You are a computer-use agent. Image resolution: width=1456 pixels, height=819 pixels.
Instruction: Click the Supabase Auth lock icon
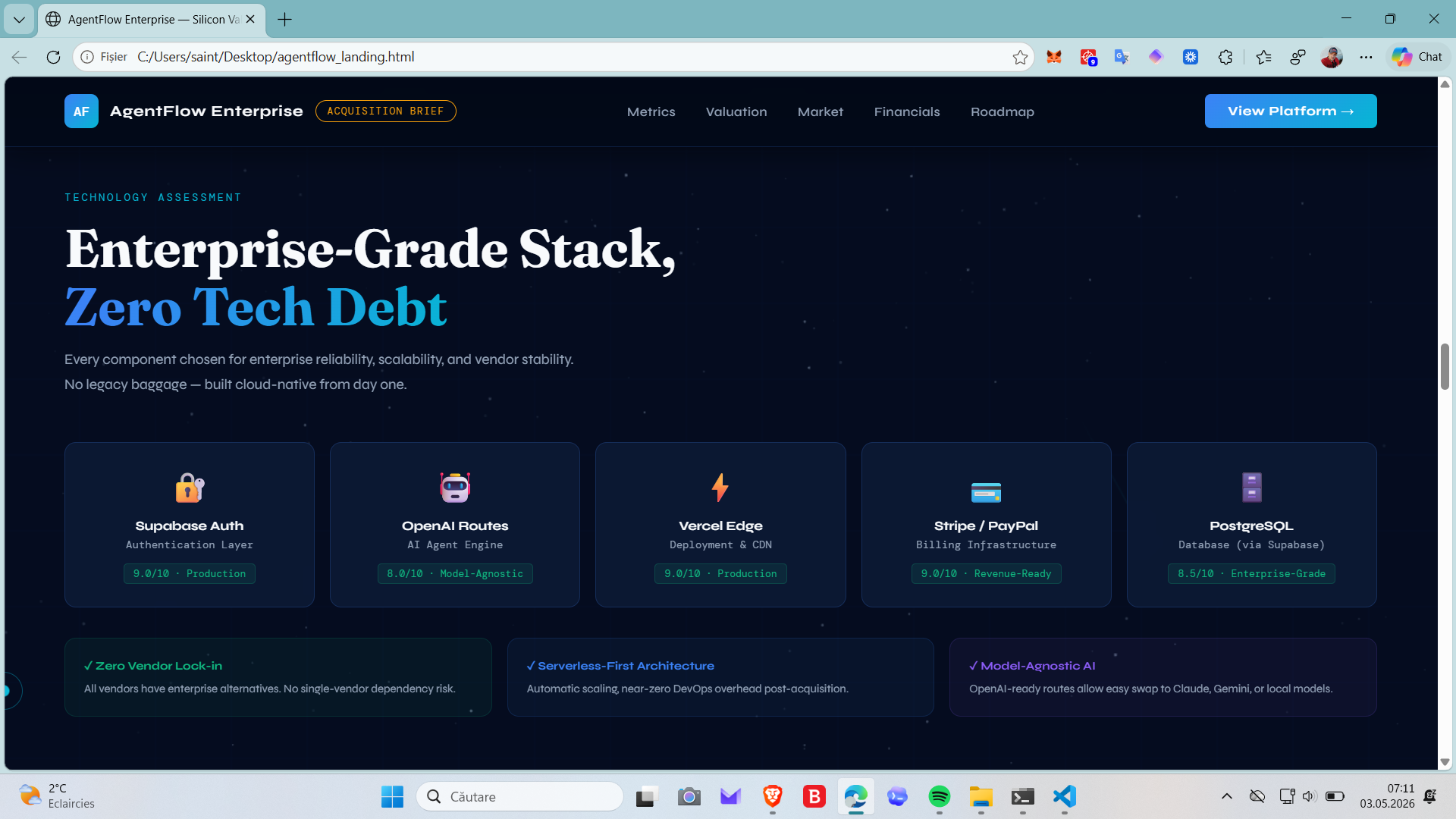[x=190, y=488]
